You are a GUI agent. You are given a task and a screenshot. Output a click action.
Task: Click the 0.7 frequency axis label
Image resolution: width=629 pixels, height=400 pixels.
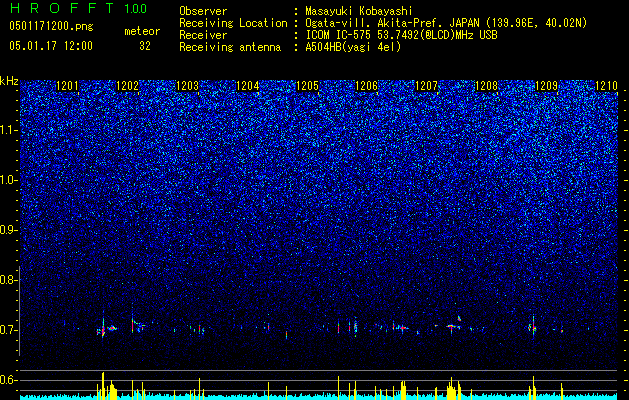tap(9, 330)
